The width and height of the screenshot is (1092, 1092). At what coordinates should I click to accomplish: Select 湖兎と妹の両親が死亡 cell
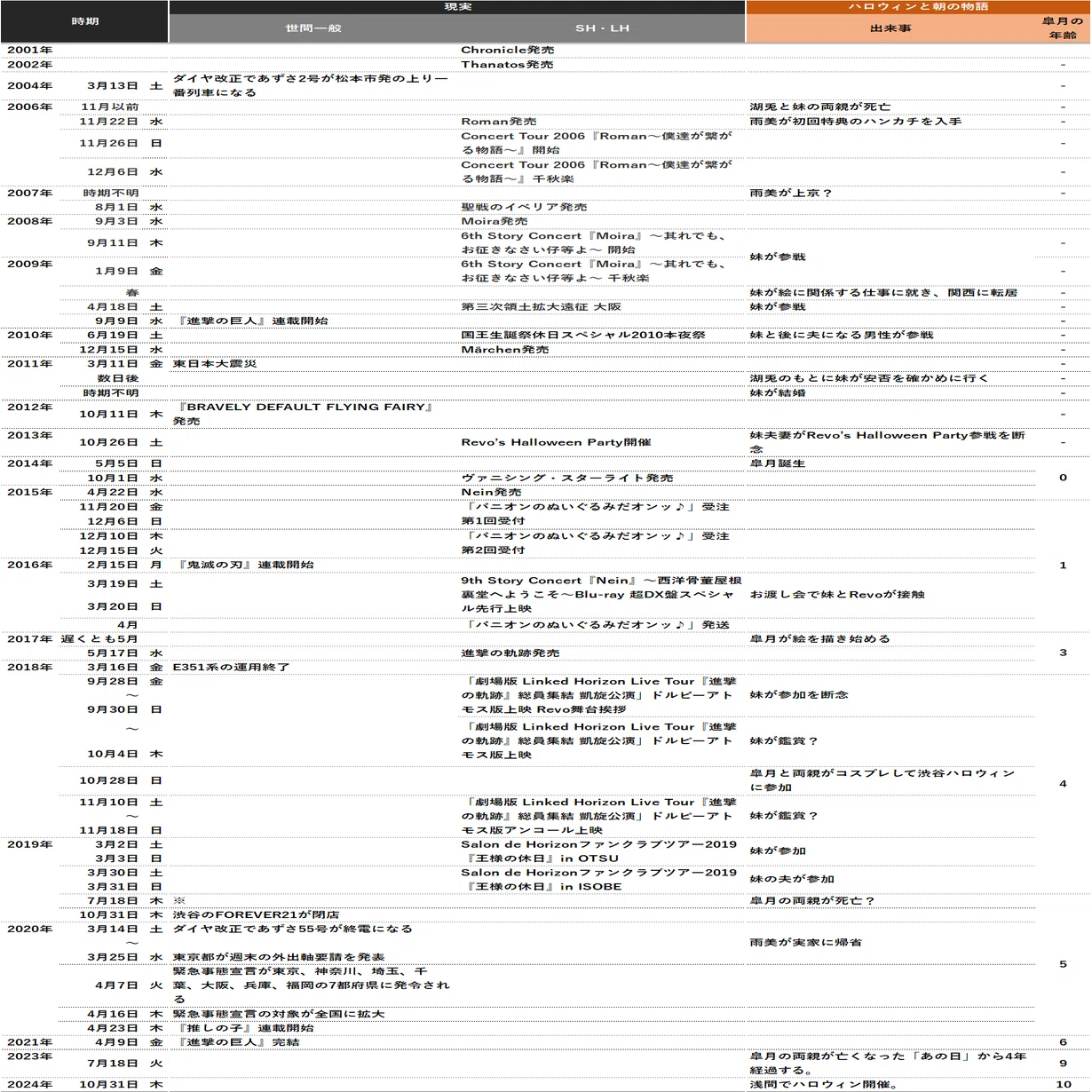pyautogui.click(x=820, y=107)
